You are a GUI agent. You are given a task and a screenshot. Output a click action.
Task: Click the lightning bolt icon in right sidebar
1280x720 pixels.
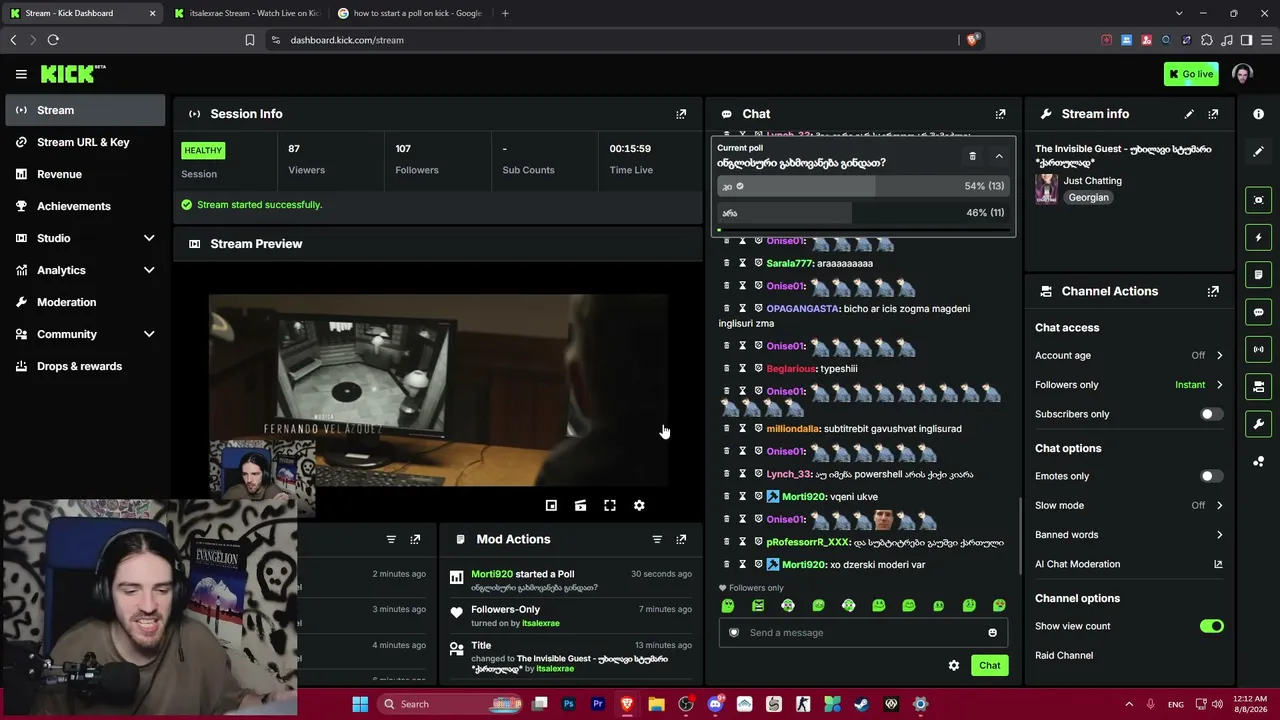(1258, 238)
